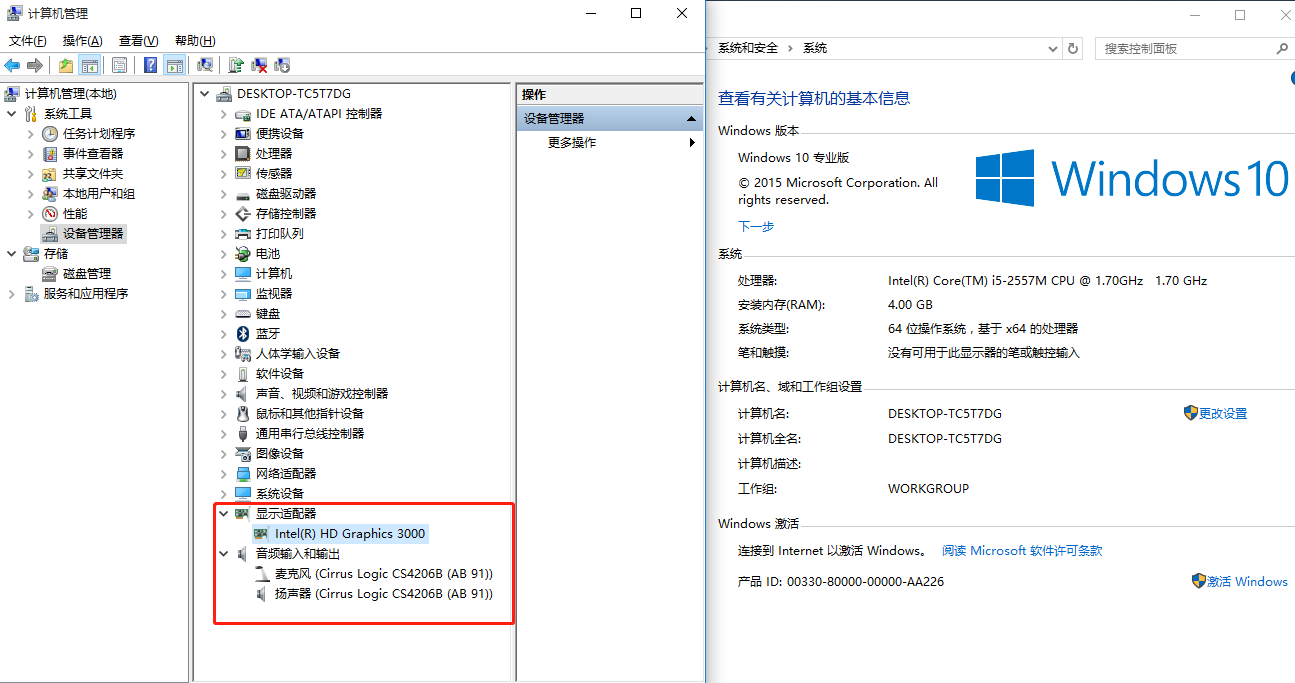Collapse the 音频输入和输出 category chevron

point(223,553)
